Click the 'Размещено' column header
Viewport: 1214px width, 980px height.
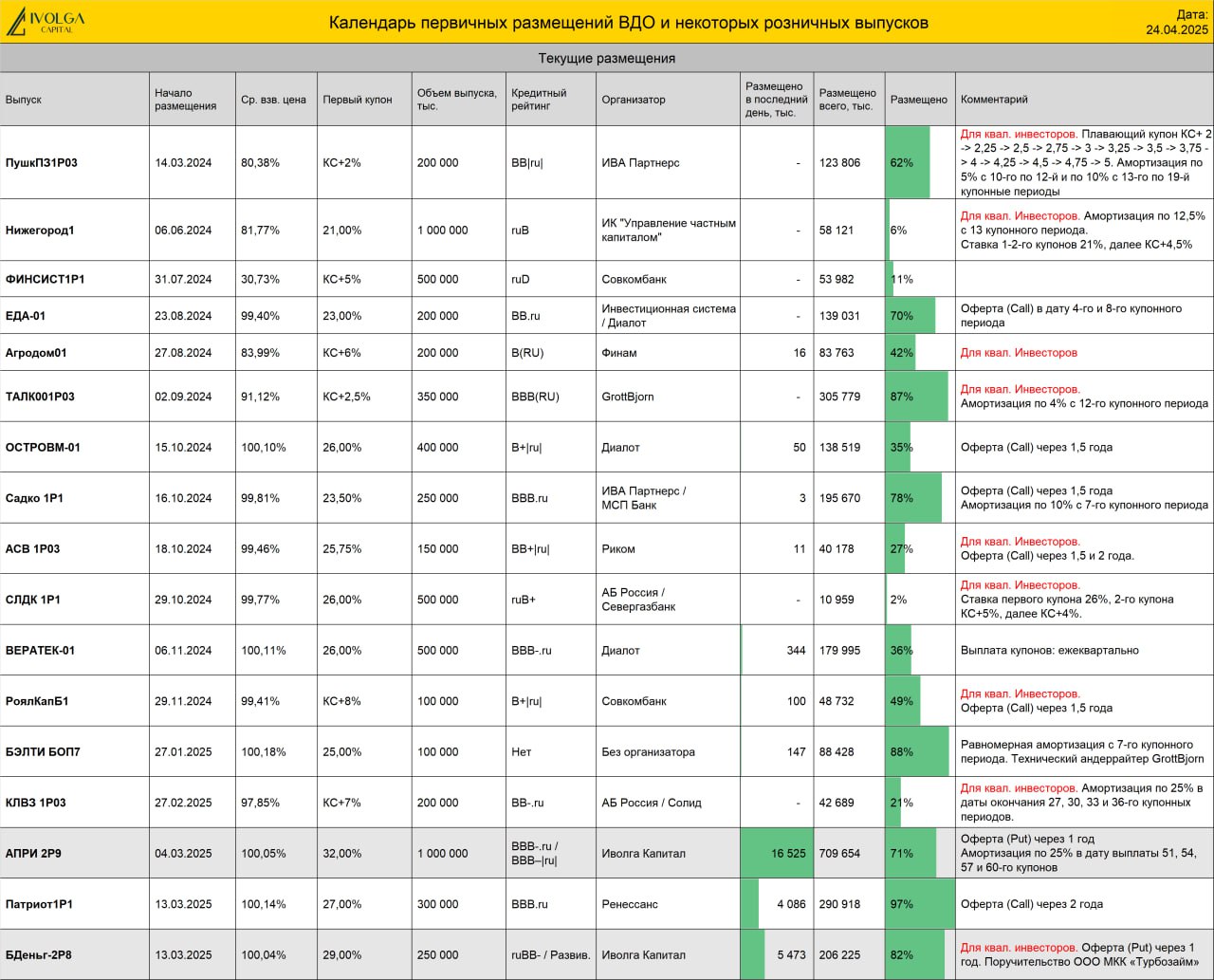[x=918, y=100]
